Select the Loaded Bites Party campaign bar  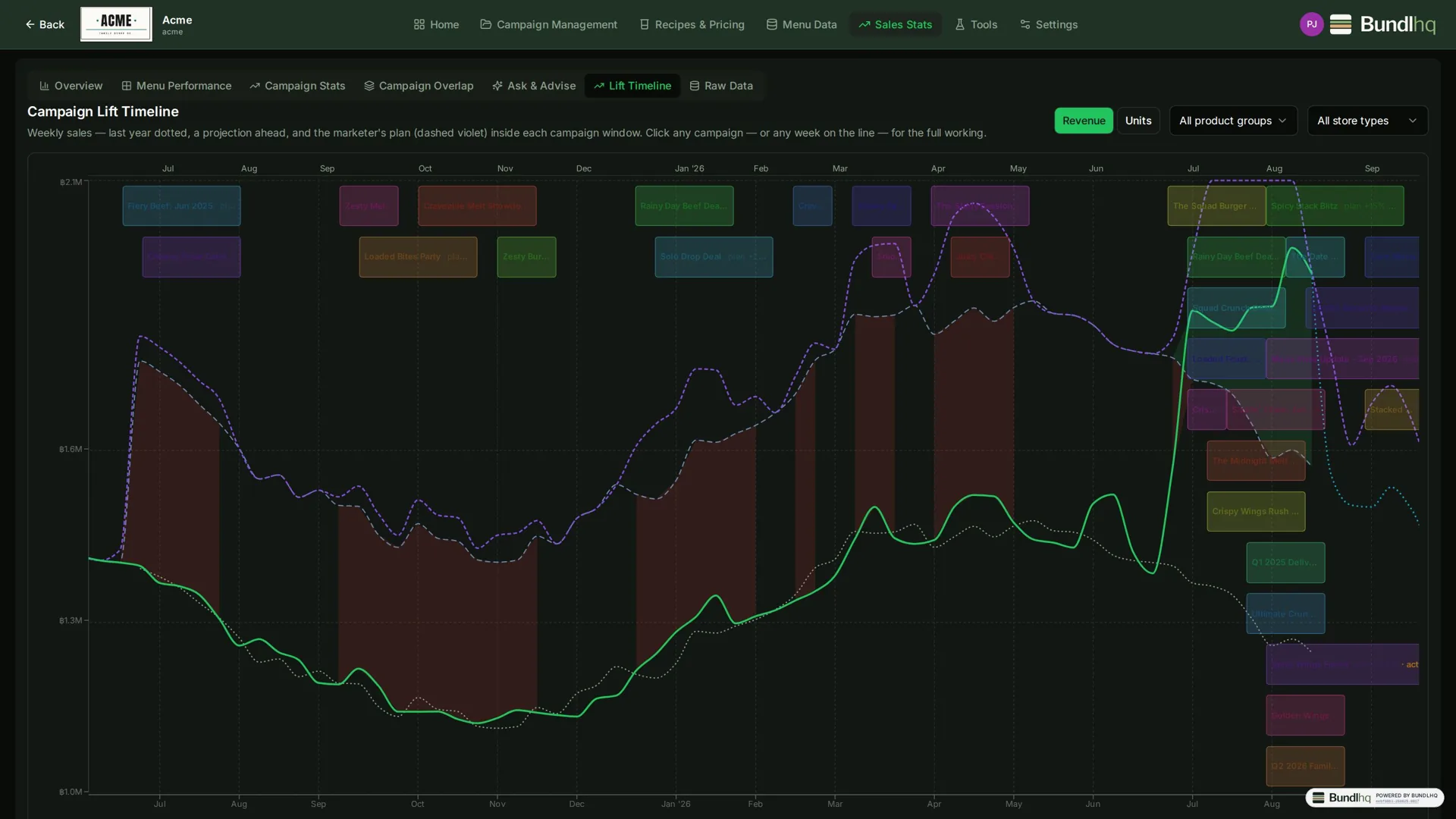[418, 256]
